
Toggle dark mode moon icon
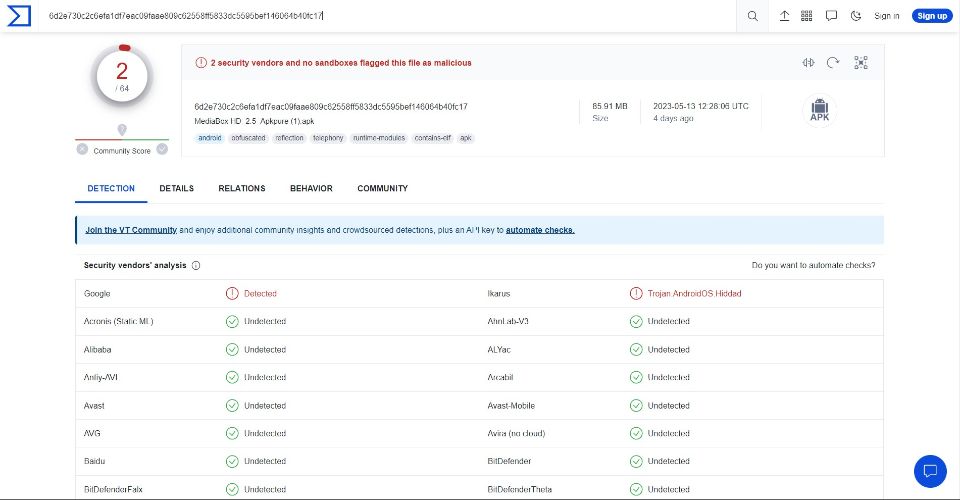(856, 16)
